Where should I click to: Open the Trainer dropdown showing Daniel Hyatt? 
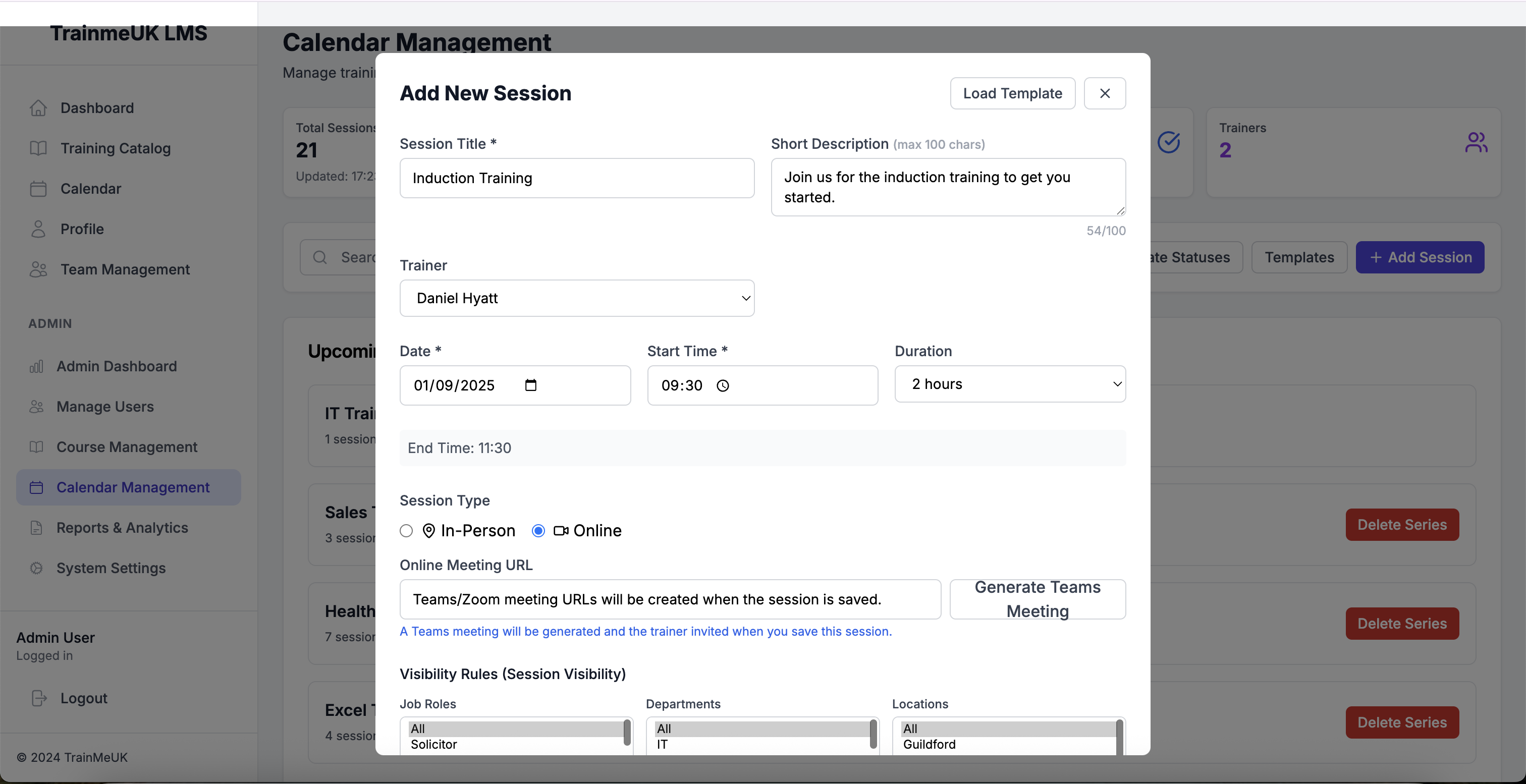point(576,298)
